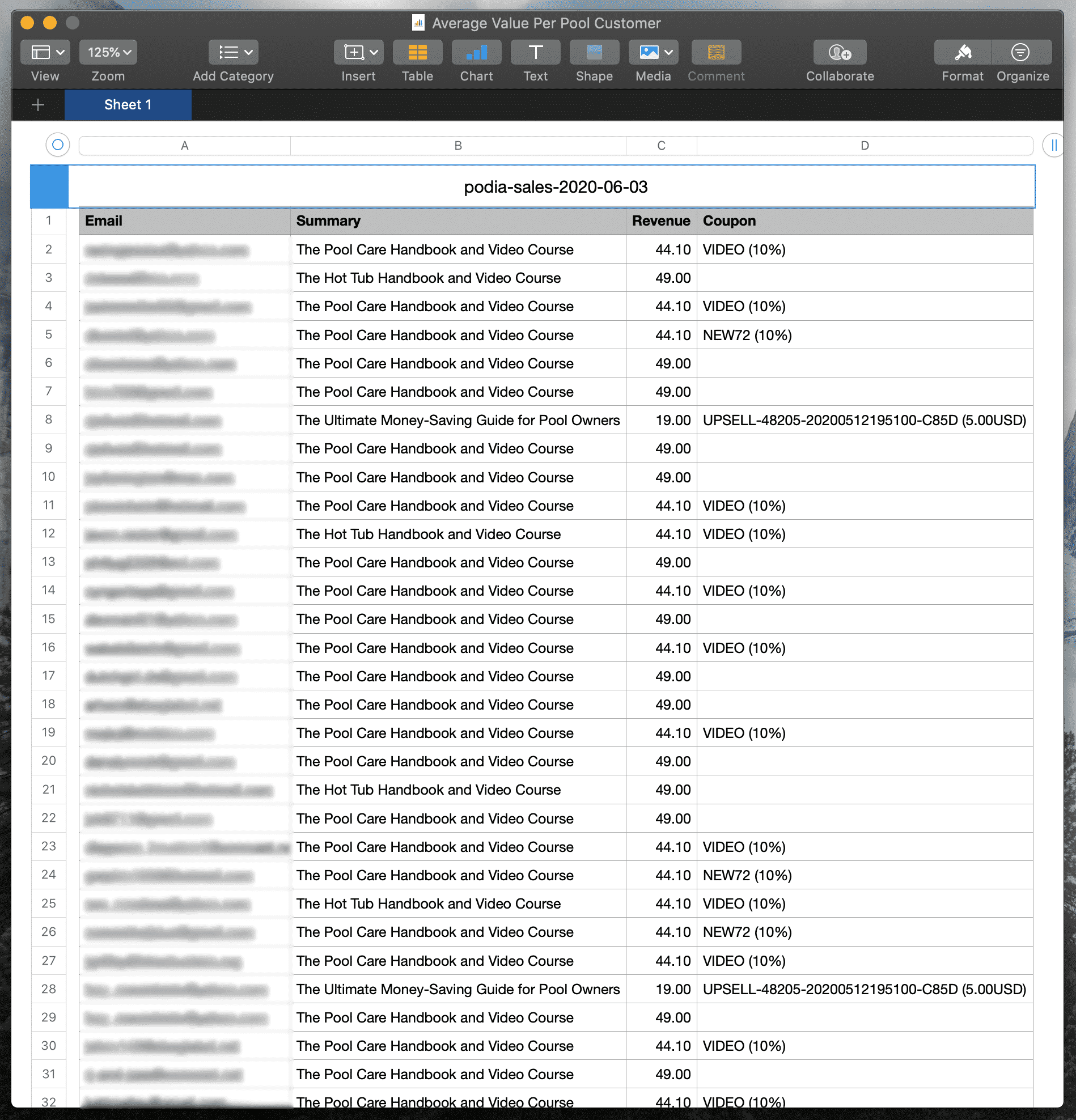Click row 12 Hot Tub Handbook summary cell
Image resolution: width=1076 pixels, height=1120 pixels.
point(458,534)
